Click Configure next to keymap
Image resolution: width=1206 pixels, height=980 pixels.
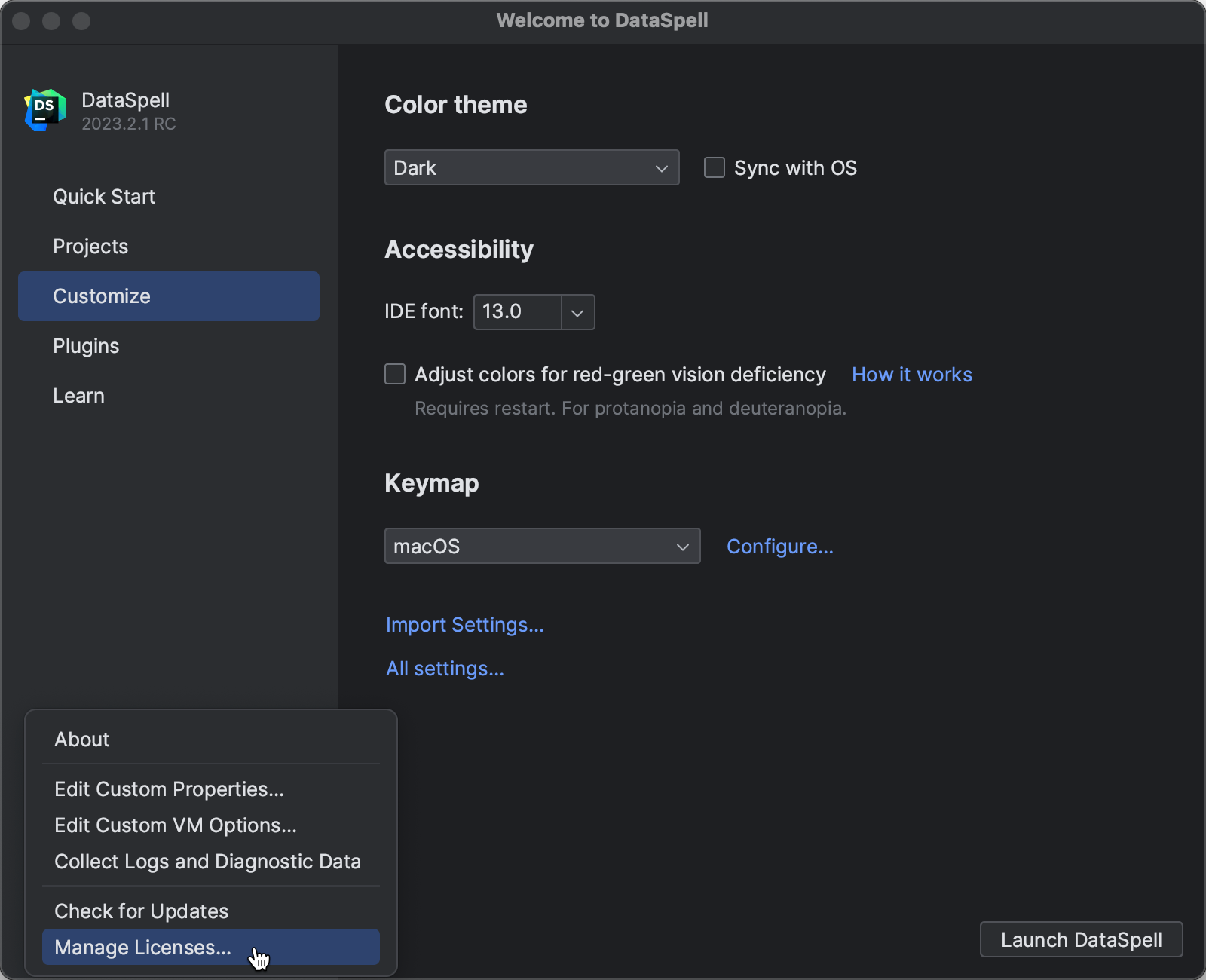pyautogui.click(x=779, y=546)
